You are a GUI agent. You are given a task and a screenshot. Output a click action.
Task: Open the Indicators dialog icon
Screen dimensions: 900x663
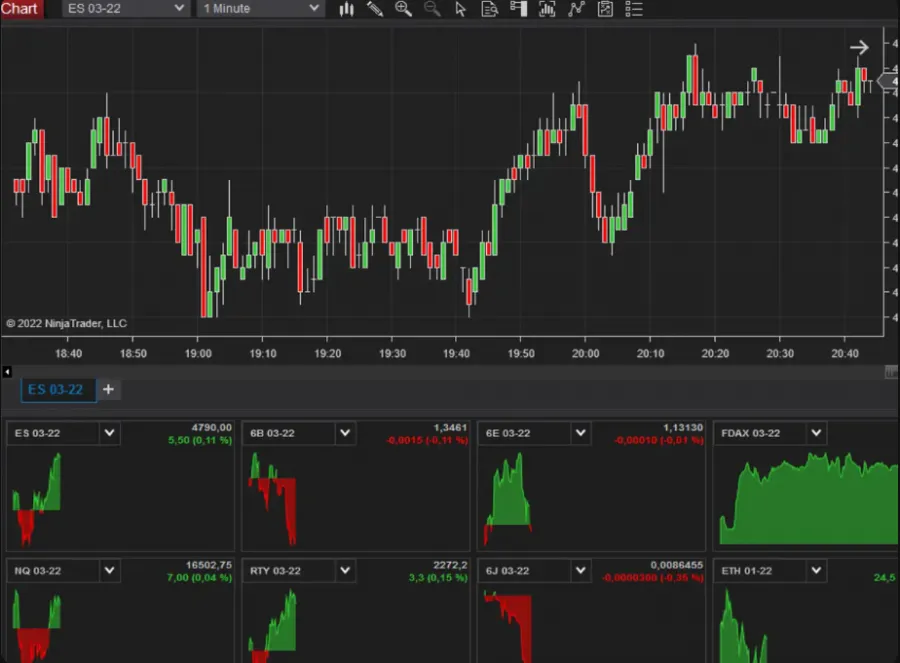547,10
